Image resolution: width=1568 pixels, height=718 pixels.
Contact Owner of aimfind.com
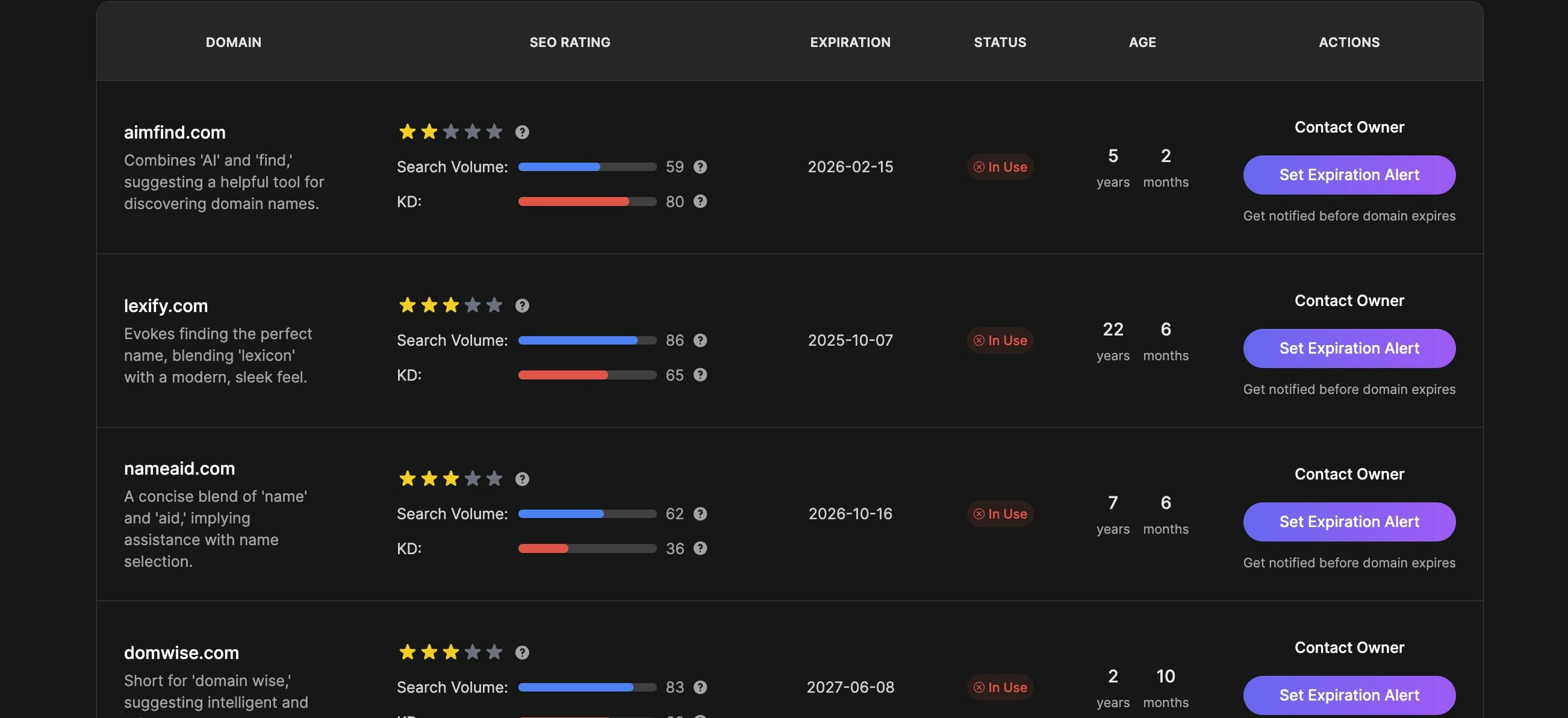click(1348, 126)
